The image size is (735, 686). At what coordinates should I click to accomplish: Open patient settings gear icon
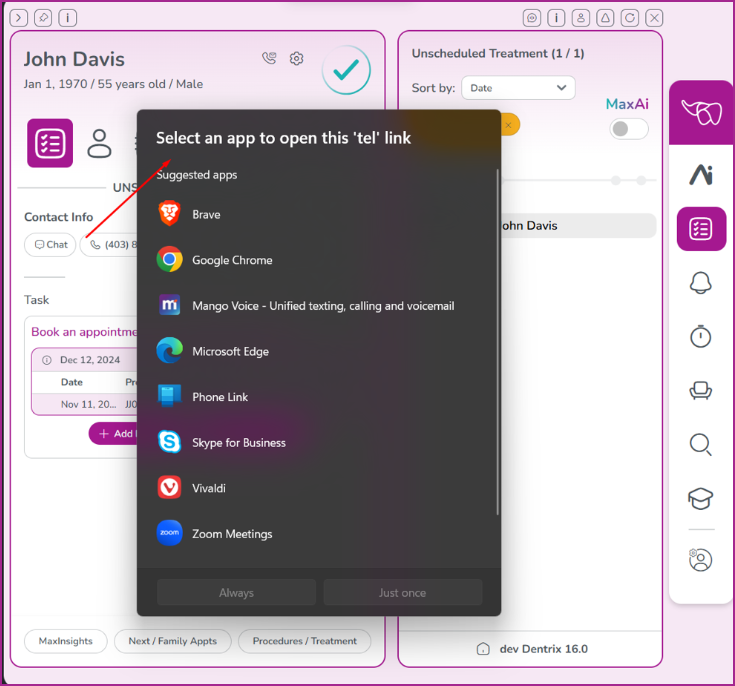click(296, 59)
